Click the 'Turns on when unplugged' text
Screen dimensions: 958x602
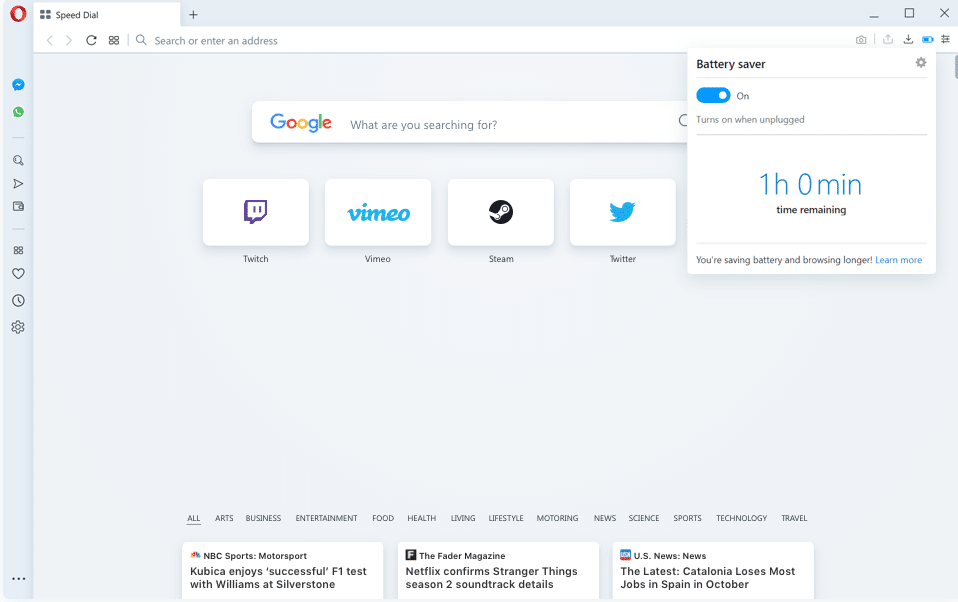[750, 120]
